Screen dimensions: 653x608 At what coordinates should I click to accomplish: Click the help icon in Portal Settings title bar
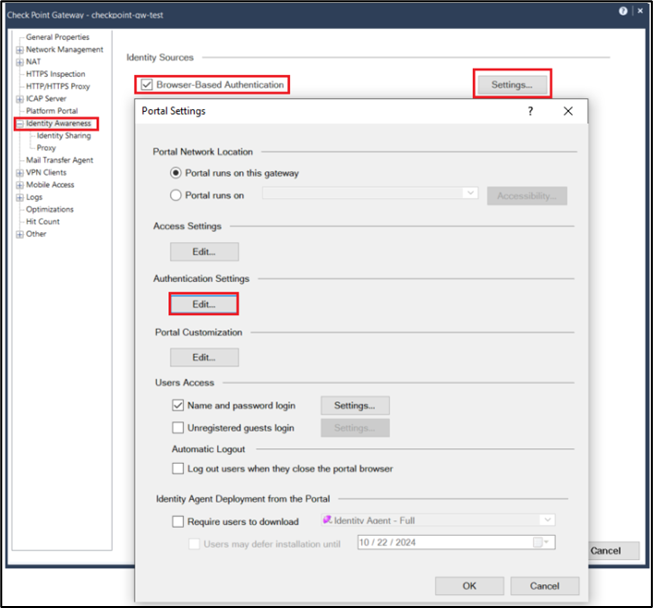[x=530, y=111]
